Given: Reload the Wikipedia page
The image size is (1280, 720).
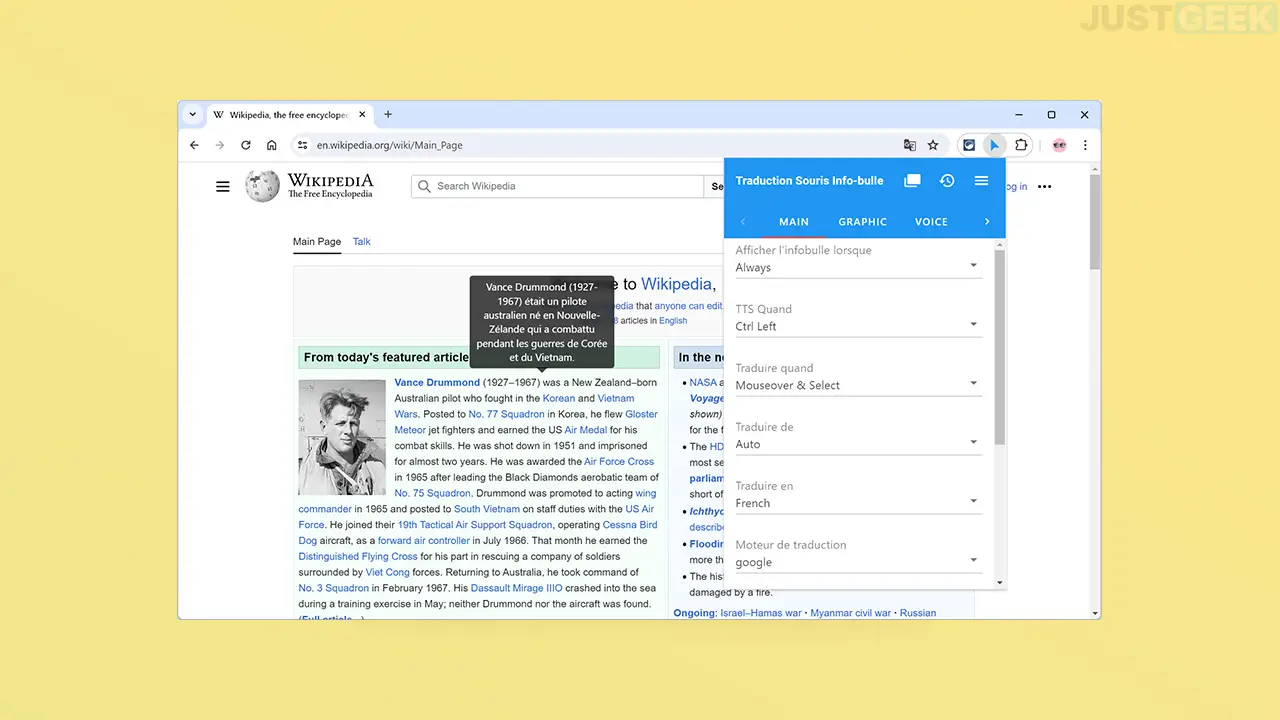Looking at the screenshot, I should tap(246, 145).
